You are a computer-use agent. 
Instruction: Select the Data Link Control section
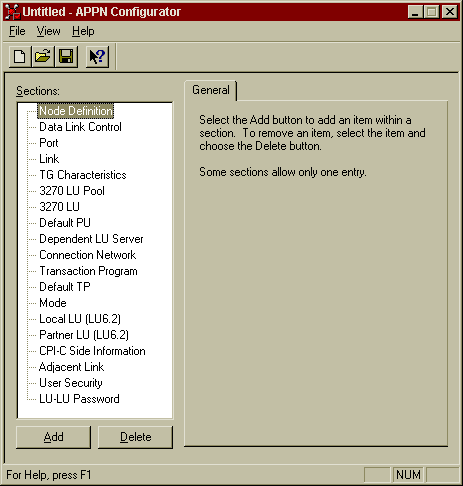[80, 127]
